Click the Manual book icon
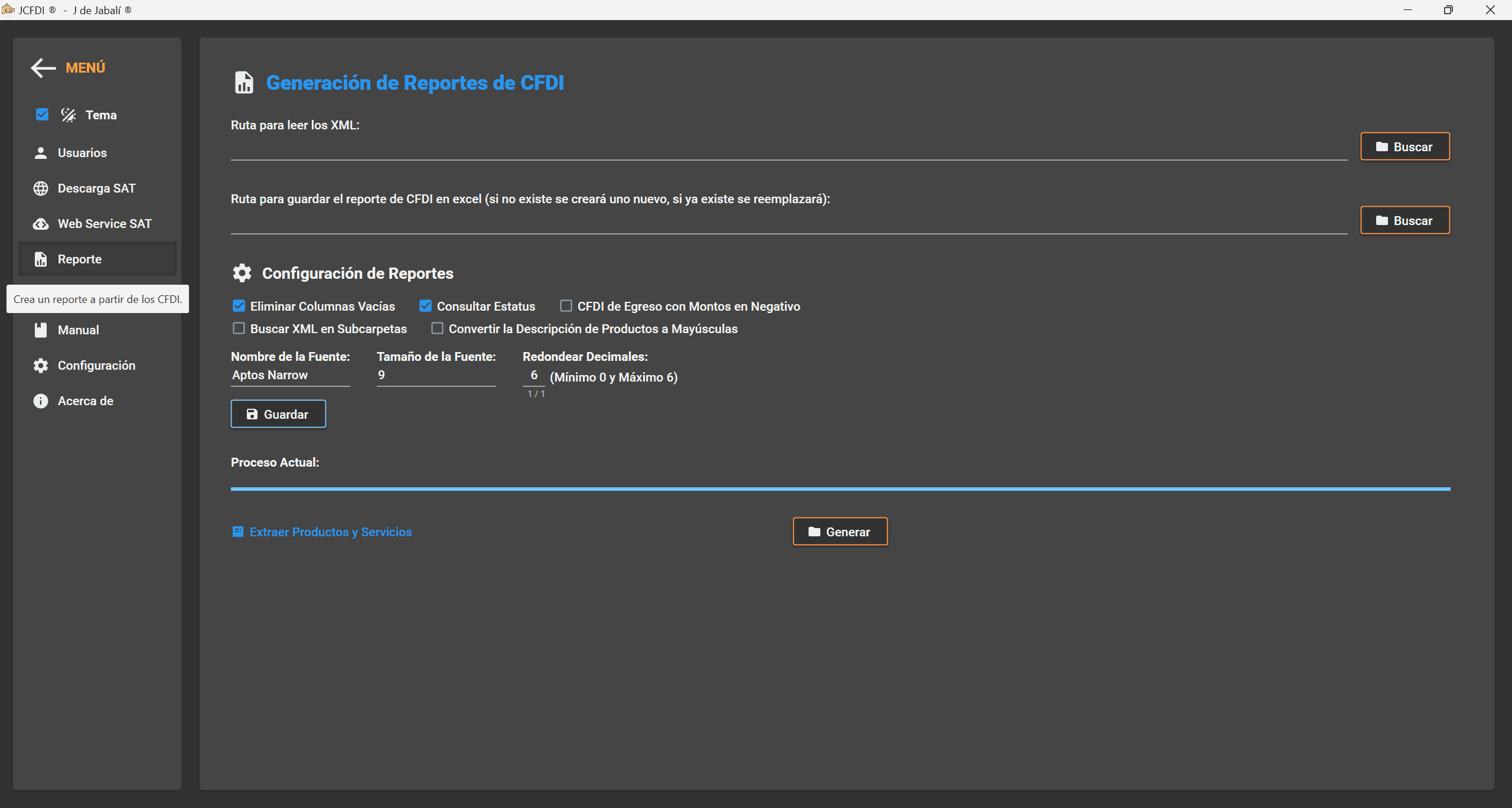1512x808 pixels. (41, 330)
